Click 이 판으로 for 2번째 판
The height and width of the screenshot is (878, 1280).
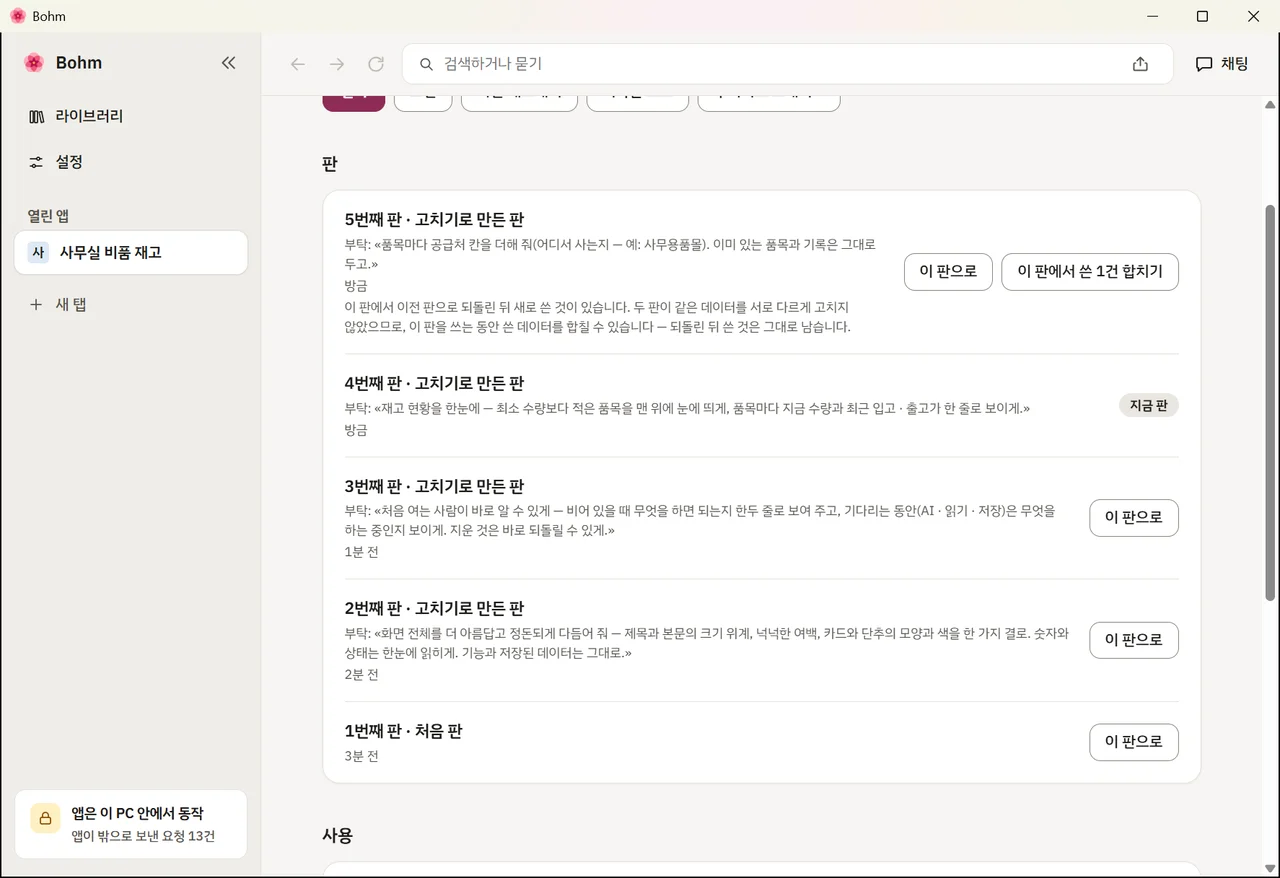(x=1134, y=640)
